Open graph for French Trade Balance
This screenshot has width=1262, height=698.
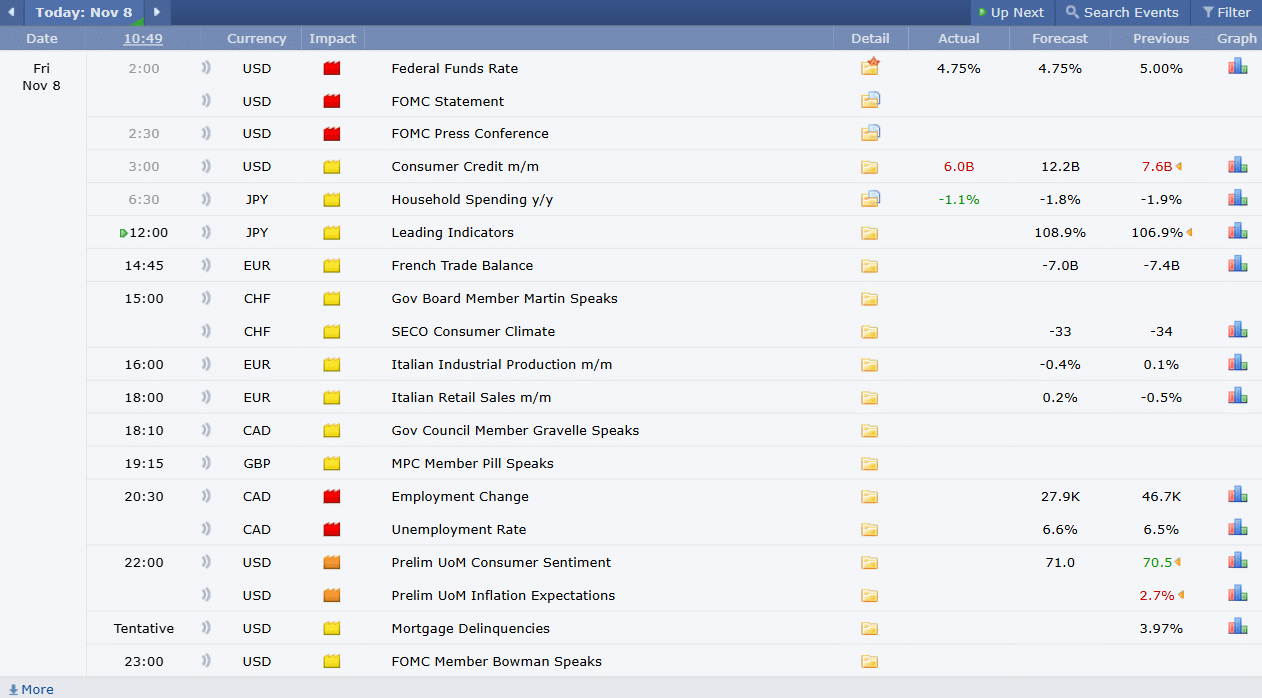point(1238,264)
